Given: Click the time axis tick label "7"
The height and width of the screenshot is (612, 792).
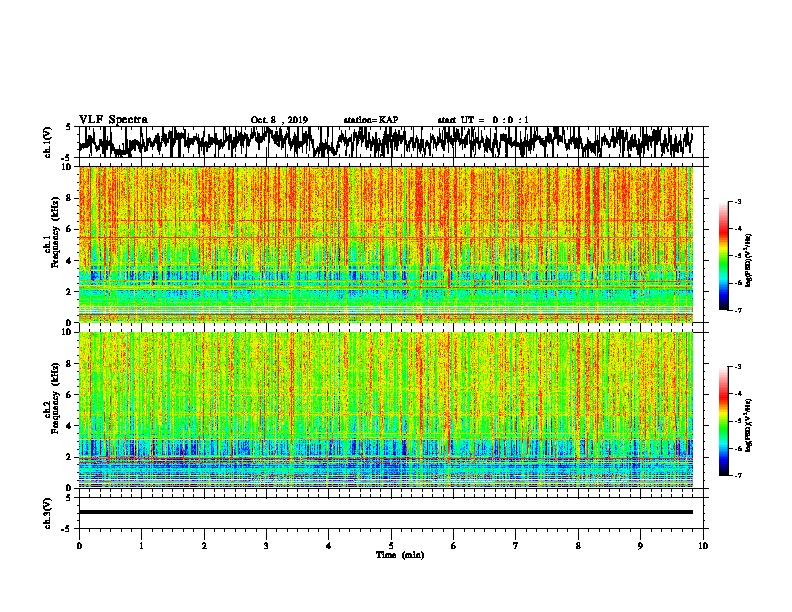Looking at the screenshot, I should [x=516, y=545].
